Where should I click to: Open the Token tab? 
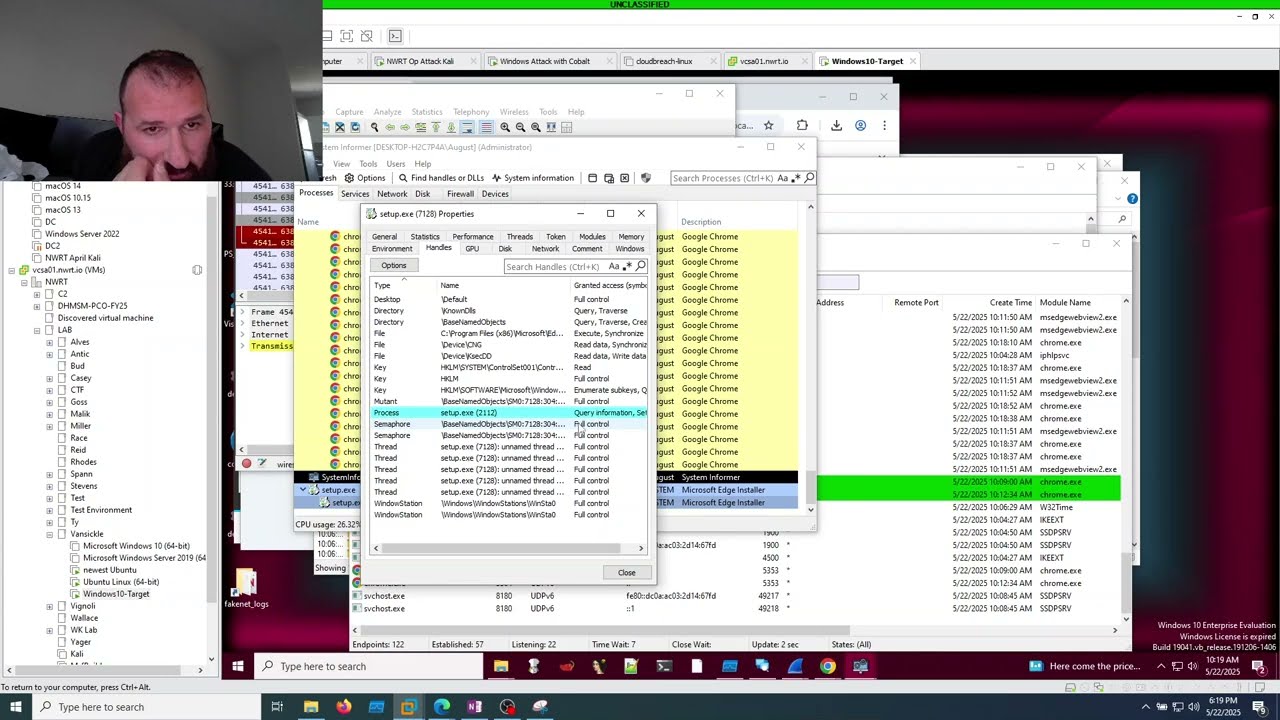pyautogui.click(x=555, y=237)
